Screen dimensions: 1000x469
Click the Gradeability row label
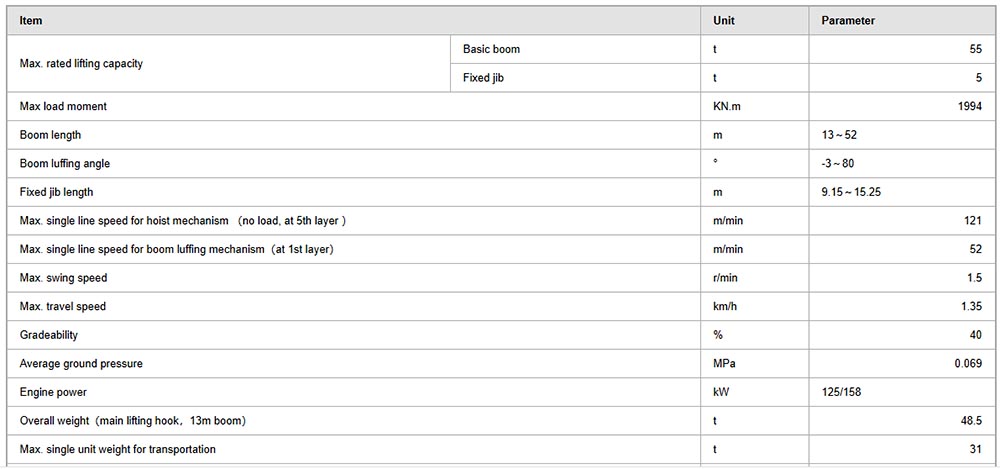[x=48, y=335]
